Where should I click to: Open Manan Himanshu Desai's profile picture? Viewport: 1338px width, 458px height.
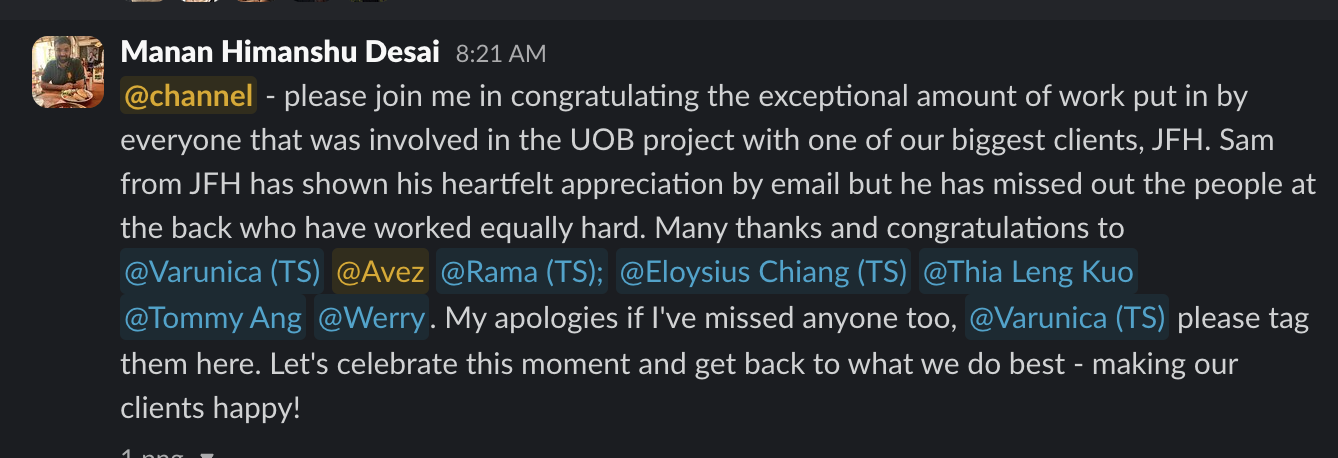pyautogui.click(x=68, y=72)
